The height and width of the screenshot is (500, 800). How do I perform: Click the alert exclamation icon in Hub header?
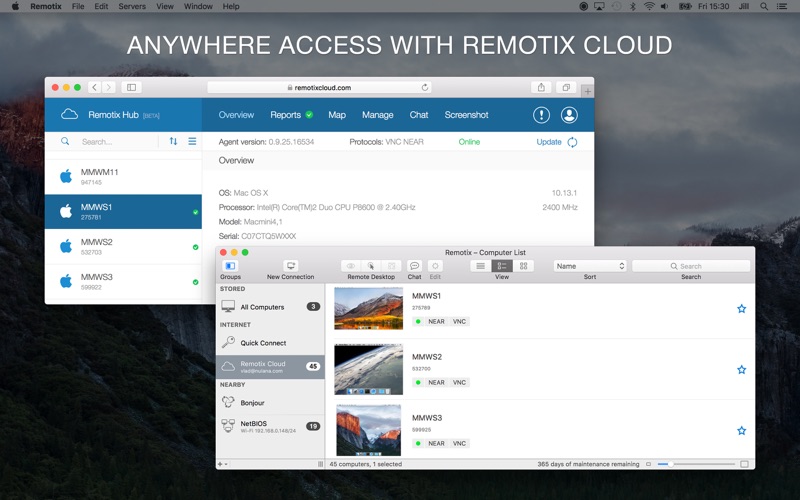pos(541,115)
